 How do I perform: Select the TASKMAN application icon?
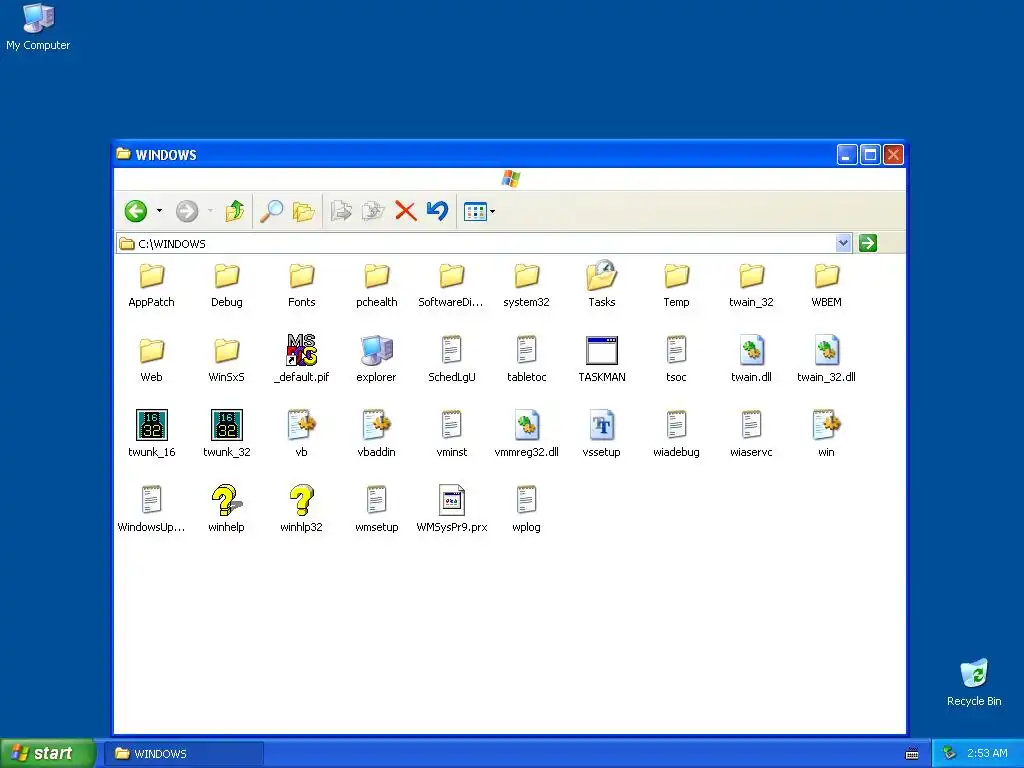tap(601, 360)
